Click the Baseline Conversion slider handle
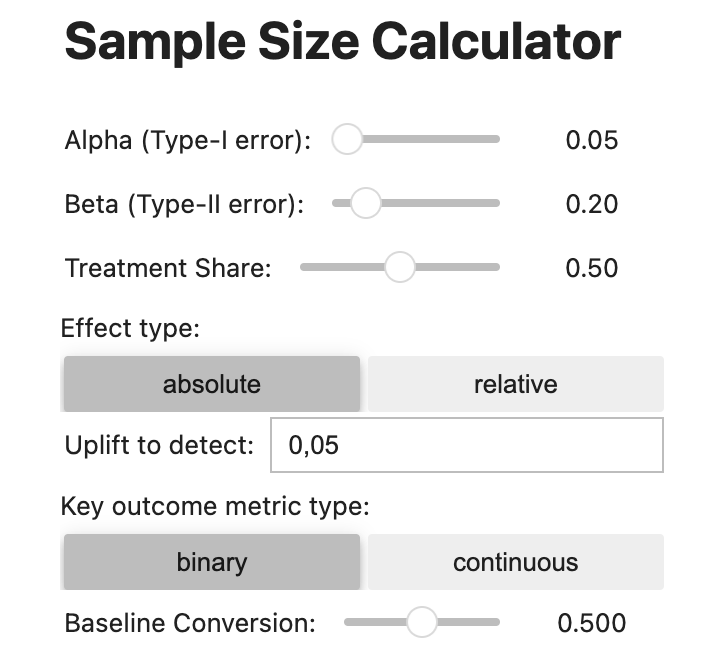This screenshot has width=719, height=670. [422, 622]
